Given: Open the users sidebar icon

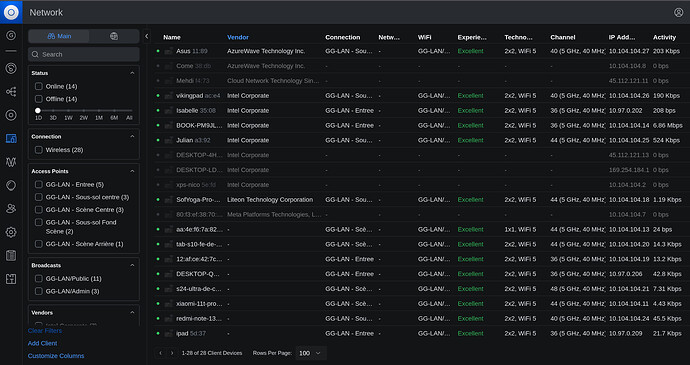Looking at the screenshot, I should coord(11,209).
